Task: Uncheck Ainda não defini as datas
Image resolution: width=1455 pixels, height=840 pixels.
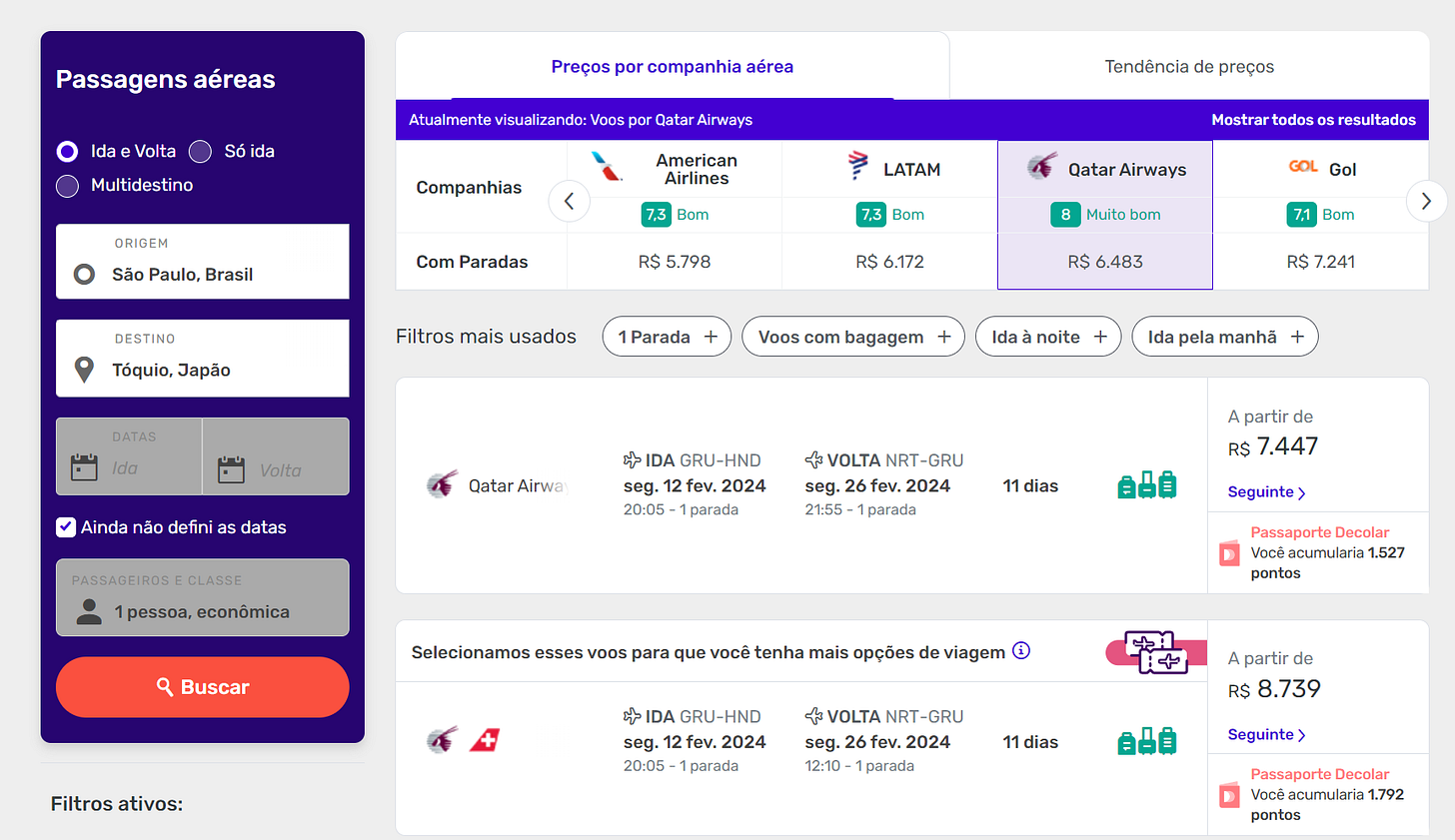Action: 66,527
